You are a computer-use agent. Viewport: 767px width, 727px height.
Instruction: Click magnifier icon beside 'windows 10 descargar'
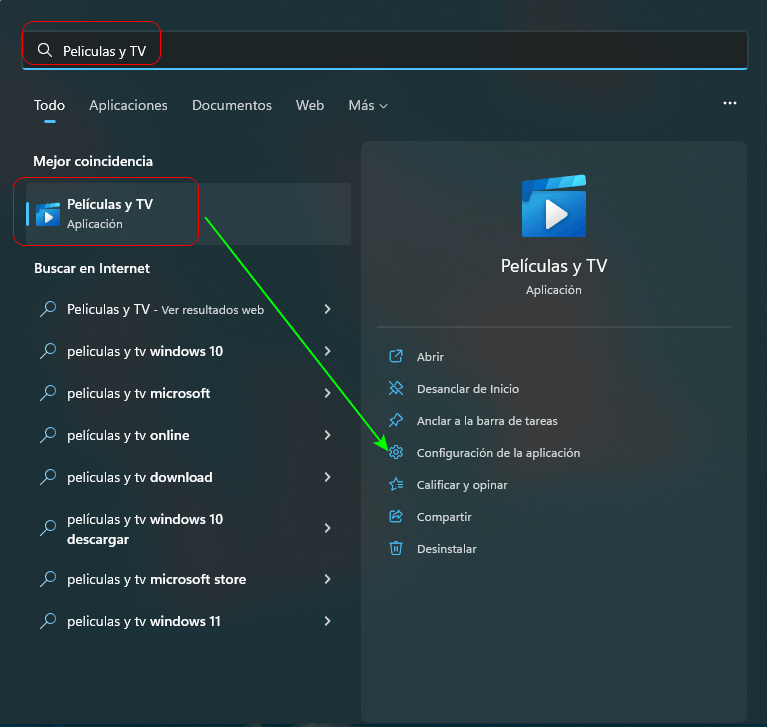(x=48, y=528)
